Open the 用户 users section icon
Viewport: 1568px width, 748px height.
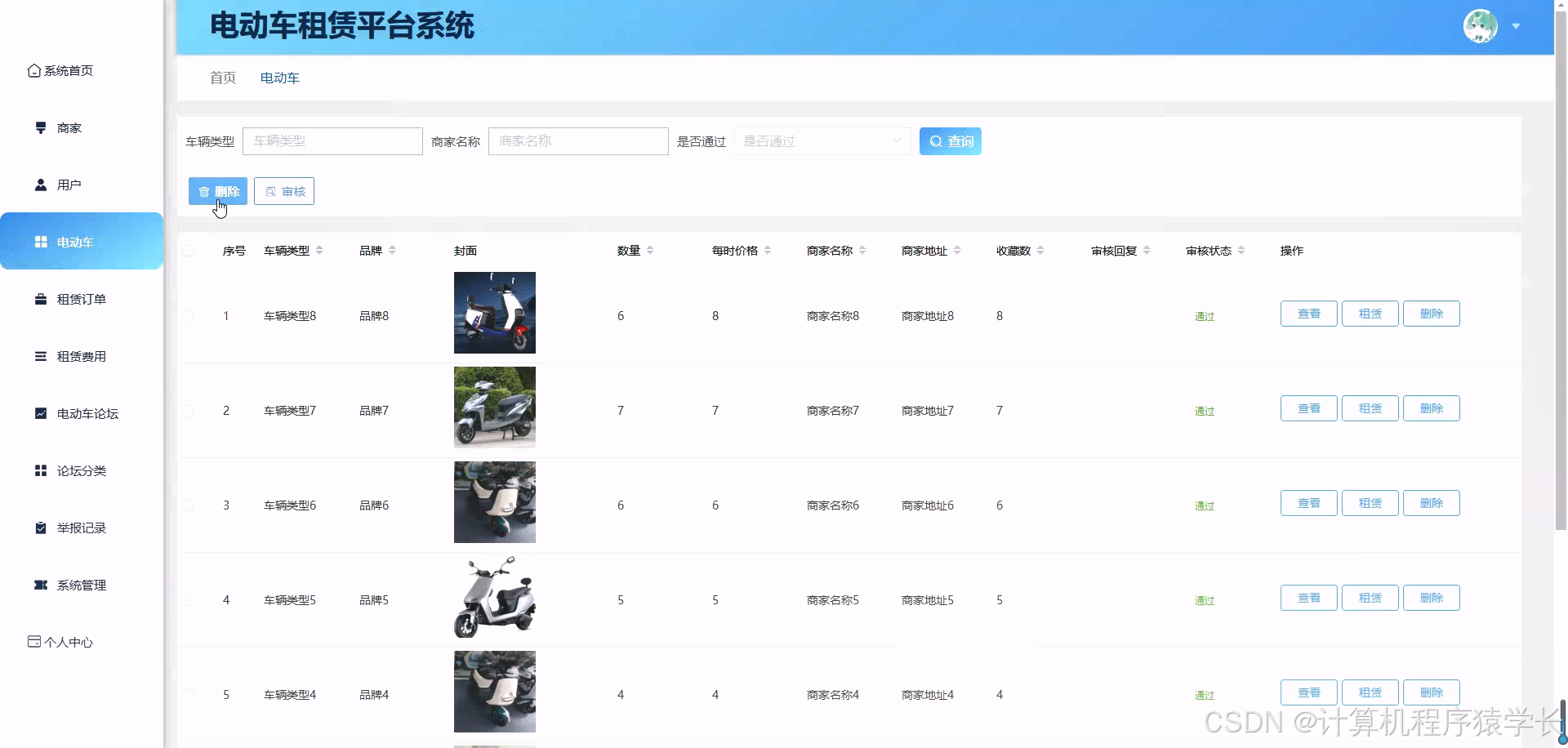click(x=40, y=185)
